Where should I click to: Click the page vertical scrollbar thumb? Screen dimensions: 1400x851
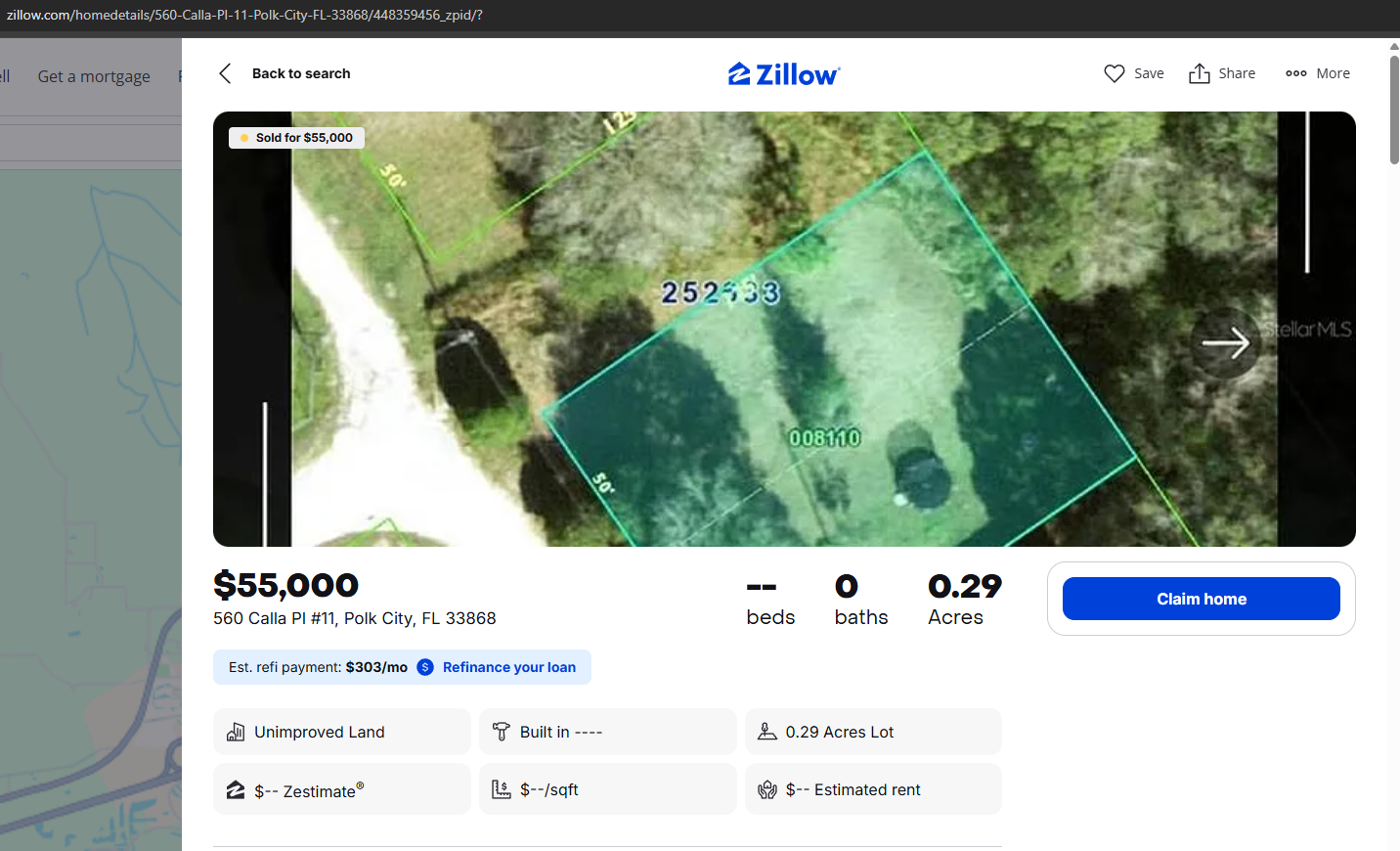coord(1394,108)
